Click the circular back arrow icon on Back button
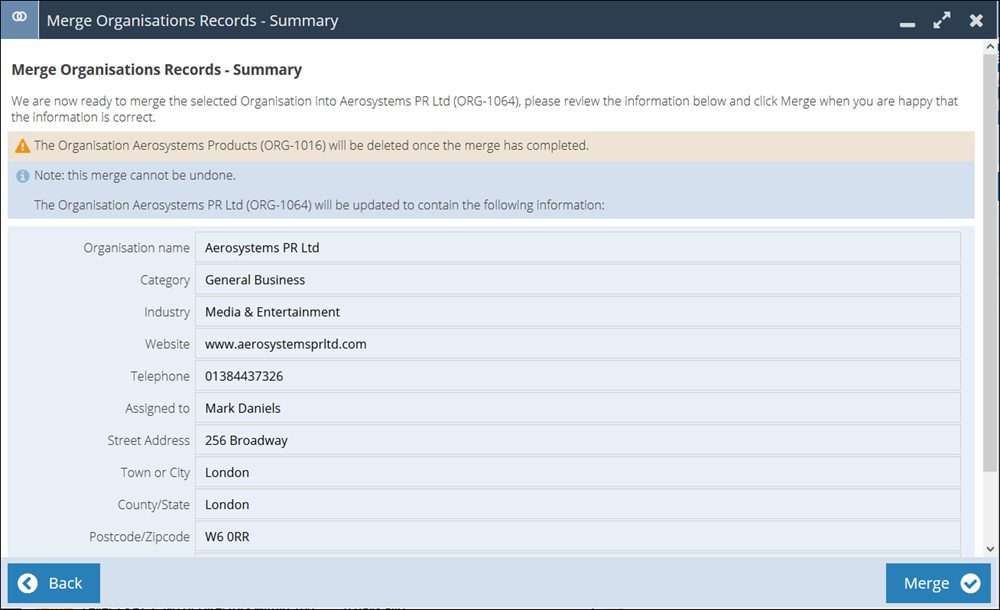This screenshot has width=1000, height=610. coord(27,583)
